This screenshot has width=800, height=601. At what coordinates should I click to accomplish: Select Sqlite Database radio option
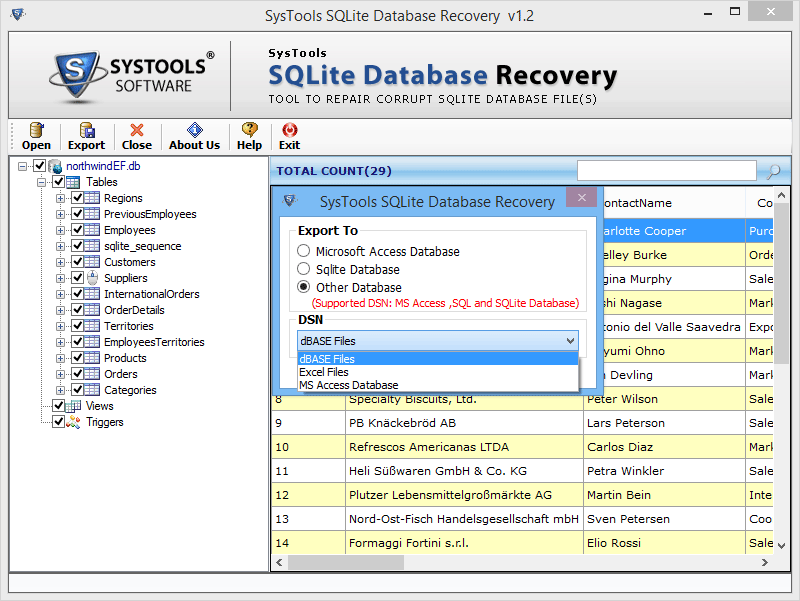pos(304,269)
